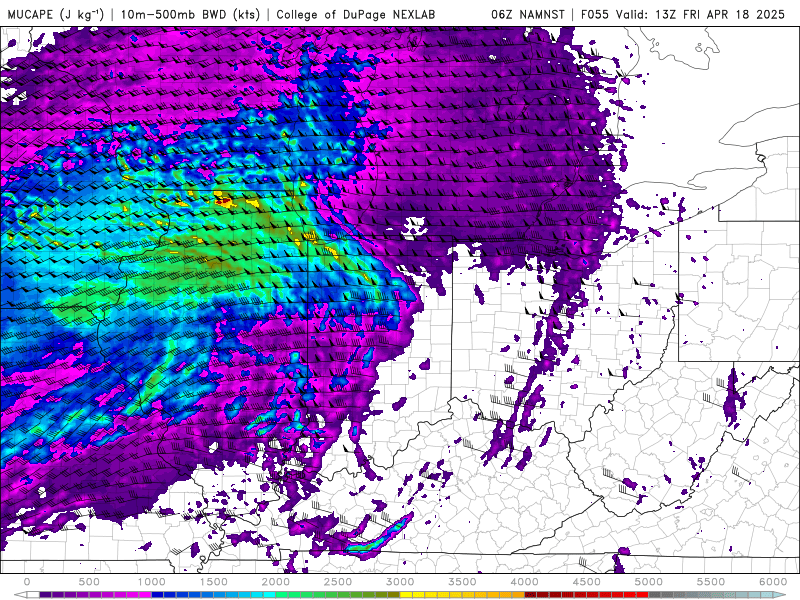This screenshot has width=800, height=600.
Task: Click the 1500 label on the color scale
Action: pos(214,582)
